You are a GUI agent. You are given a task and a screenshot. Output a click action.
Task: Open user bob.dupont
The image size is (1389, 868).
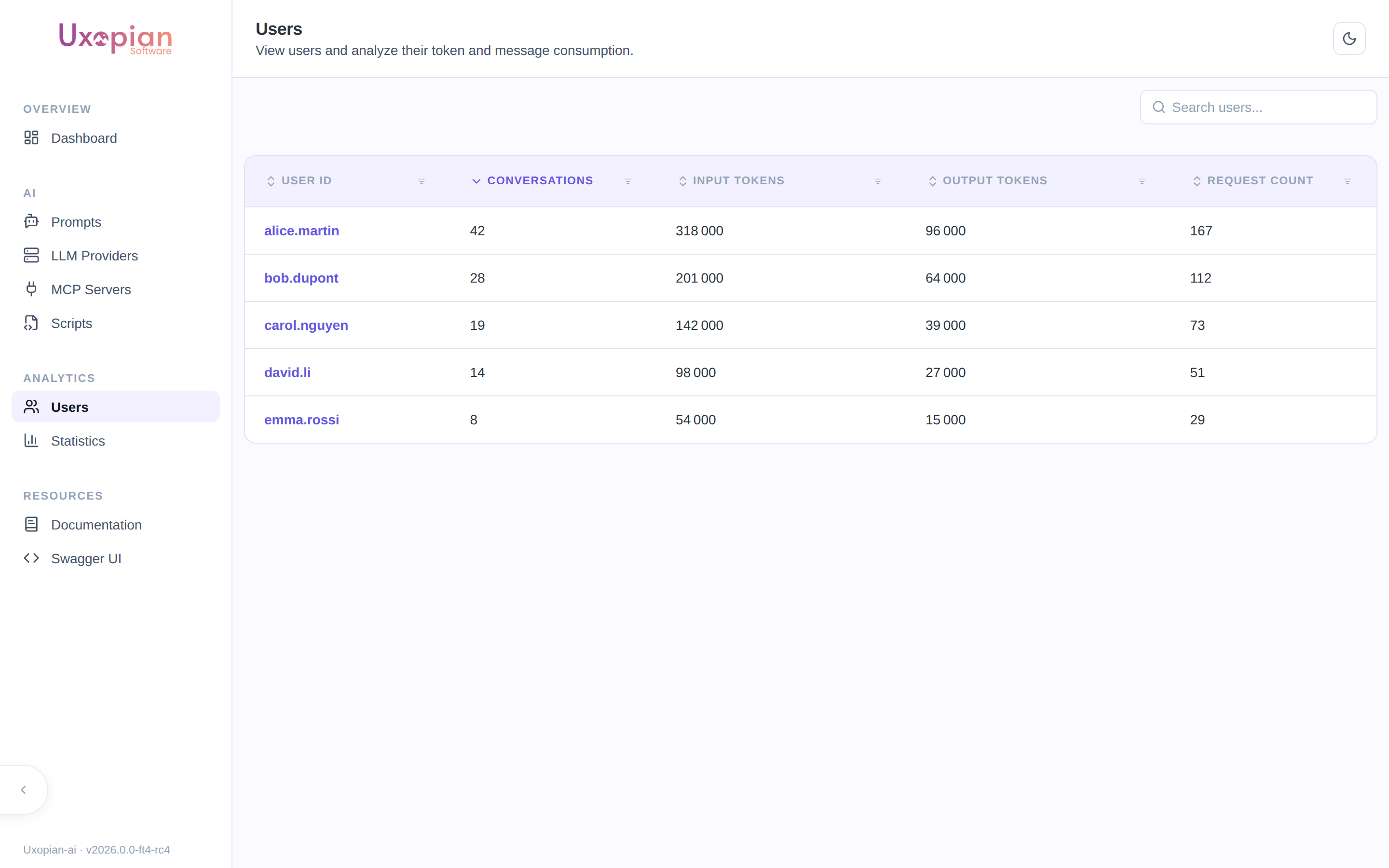[x=301, y=278]
